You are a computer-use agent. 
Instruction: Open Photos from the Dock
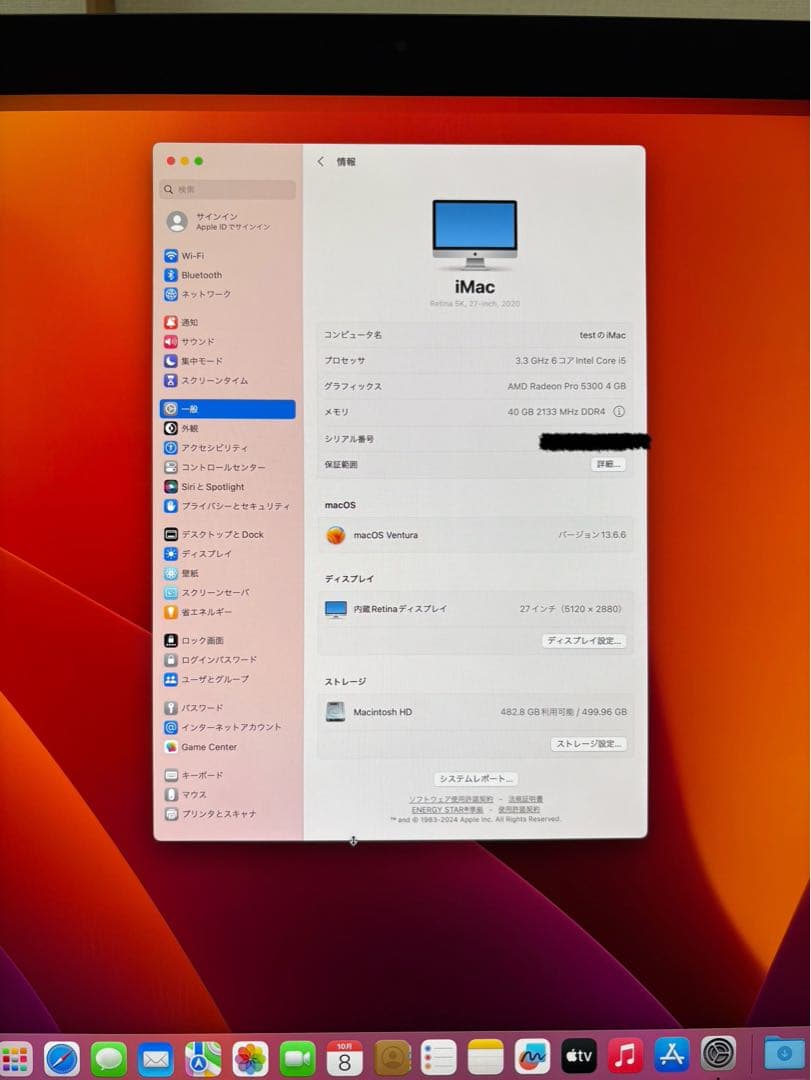[250, 1058]
